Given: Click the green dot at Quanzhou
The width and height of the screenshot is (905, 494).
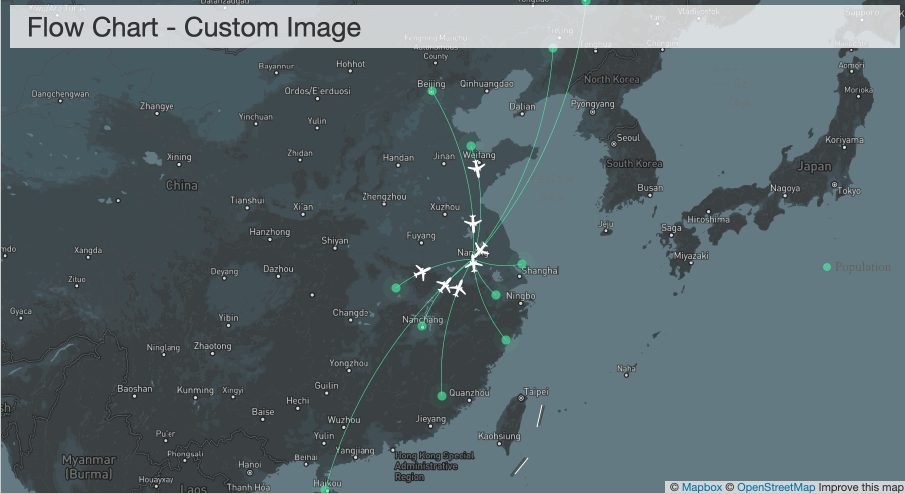Looking at the screenshot, I should point(442,394).
